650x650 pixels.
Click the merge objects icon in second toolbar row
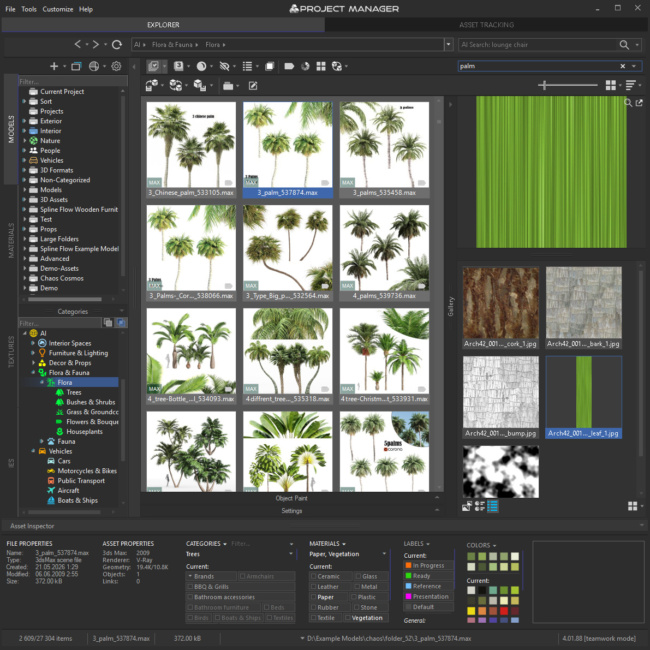point(152,86)
